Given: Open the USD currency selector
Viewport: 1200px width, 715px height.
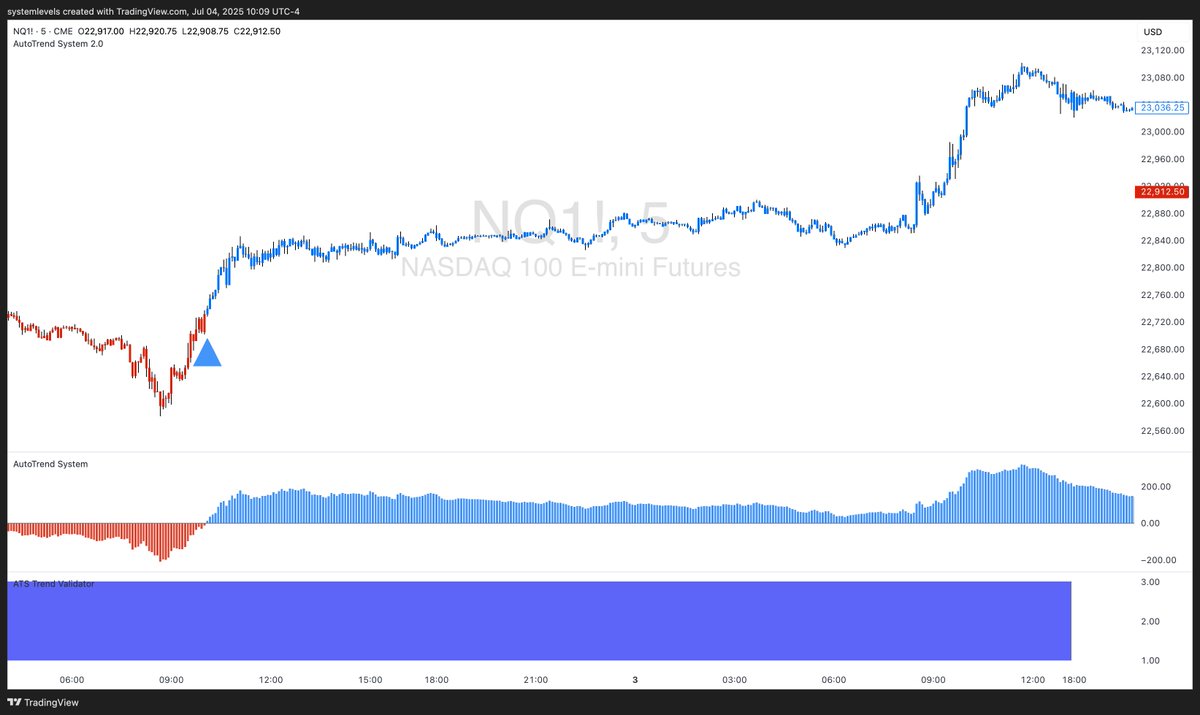Looking at the screenshot, I should pyautogui.click(x=1152, y=31).
